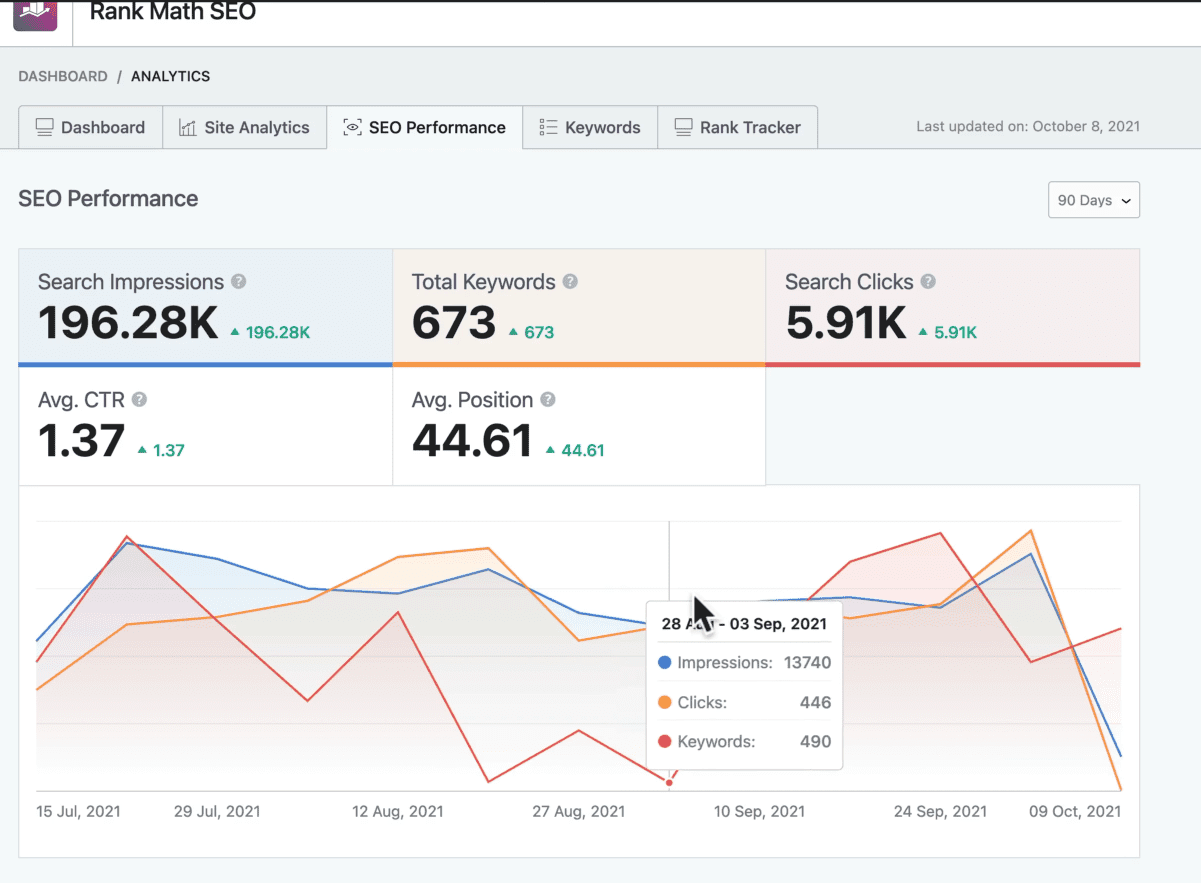This screenshot has height=883, width=1201.
Task: Click the 1.37 average CTR value
Action: (82, 441)
